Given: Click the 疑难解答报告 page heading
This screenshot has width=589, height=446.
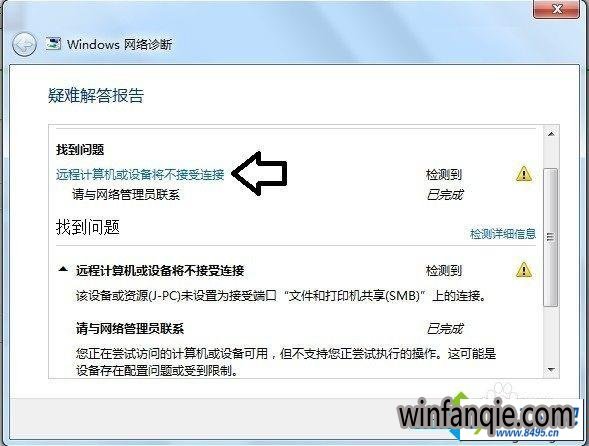Looking at the screenshot, I should pos(96,95).
